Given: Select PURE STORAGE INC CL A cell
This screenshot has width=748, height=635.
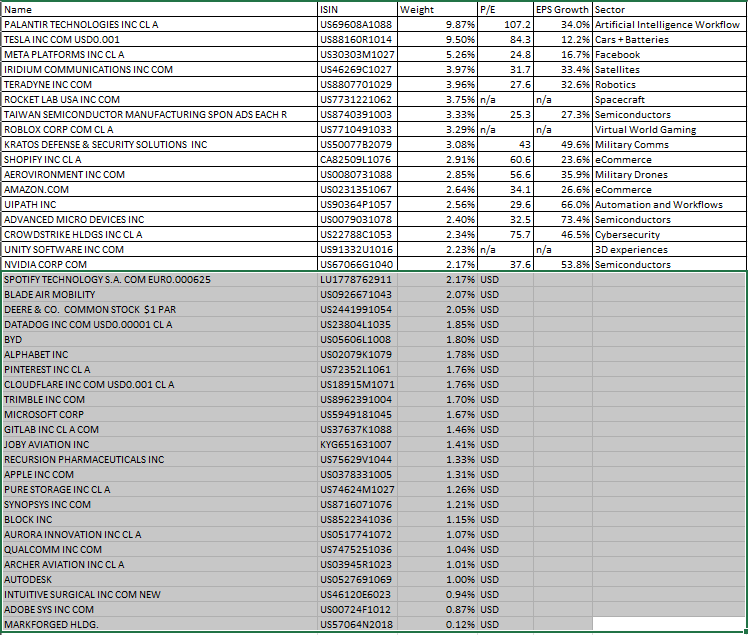Looking at the screenshot, I should (x=159, y=489).
